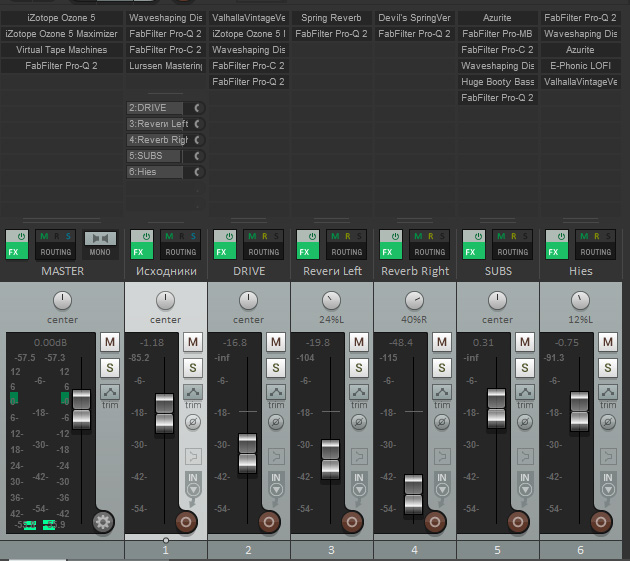Open ROUTING for the MASTER track
This screenshot has width=630, height=561.
[55, 244]
